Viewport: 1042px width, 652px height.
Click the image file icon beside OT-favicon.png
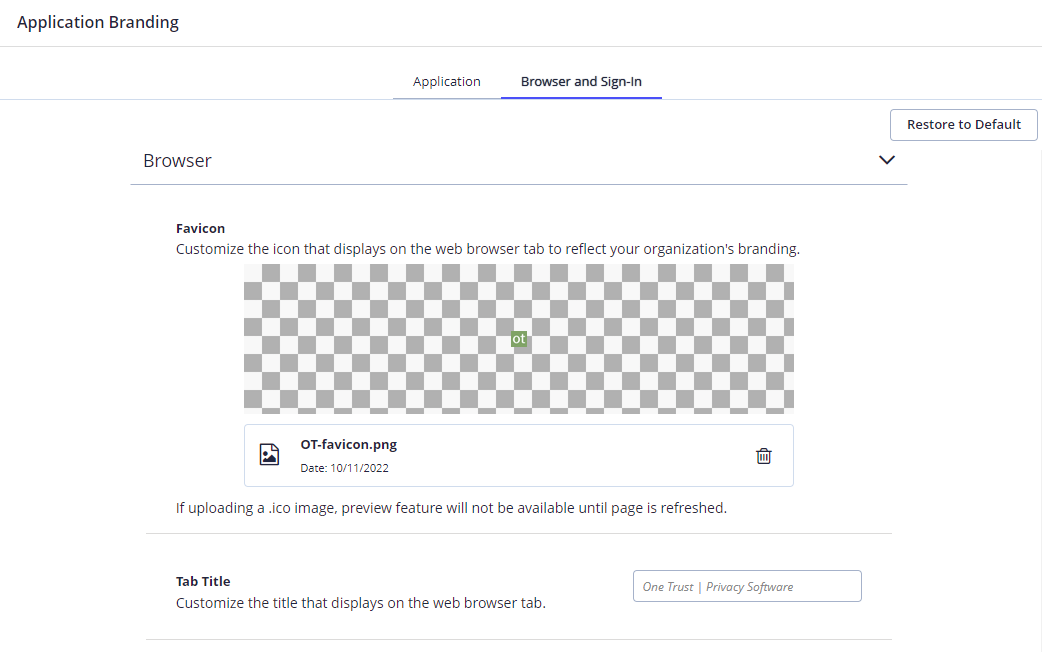coord(269,453)
